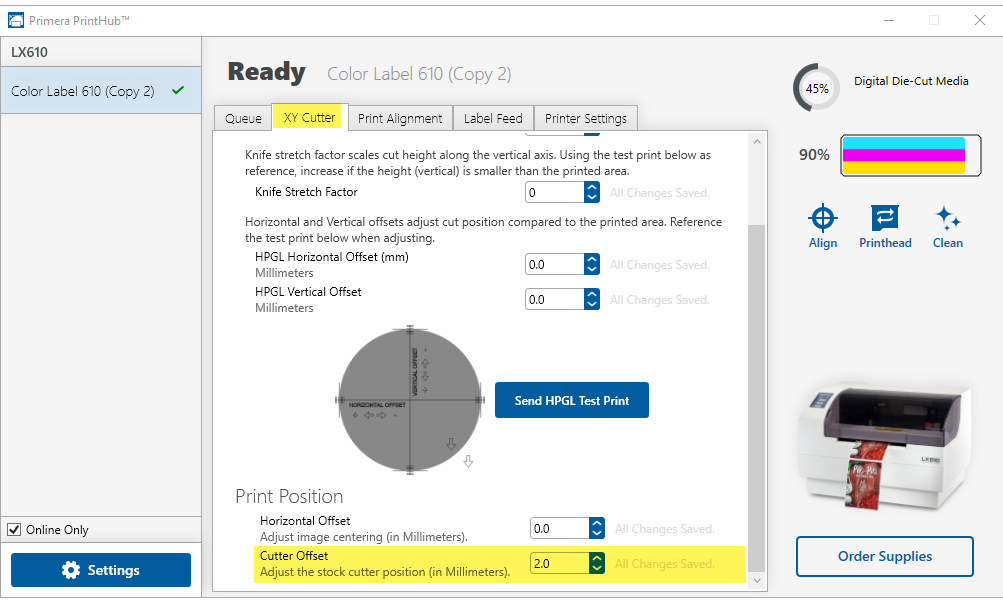
Task: Click the cyan ink stripe
Action: 903,143
